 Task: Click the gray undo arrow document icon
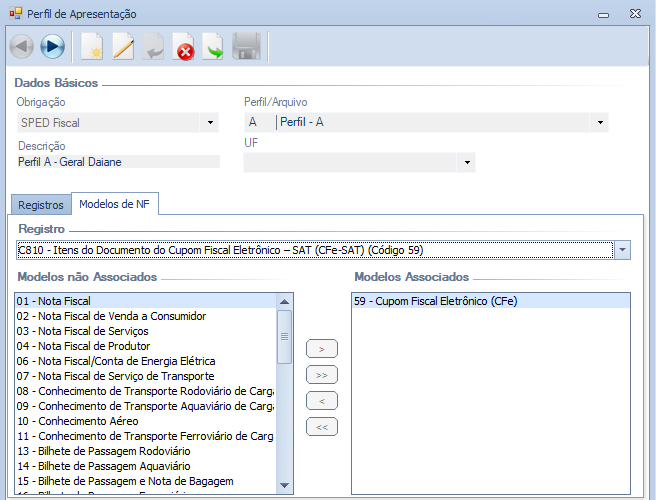153,47
